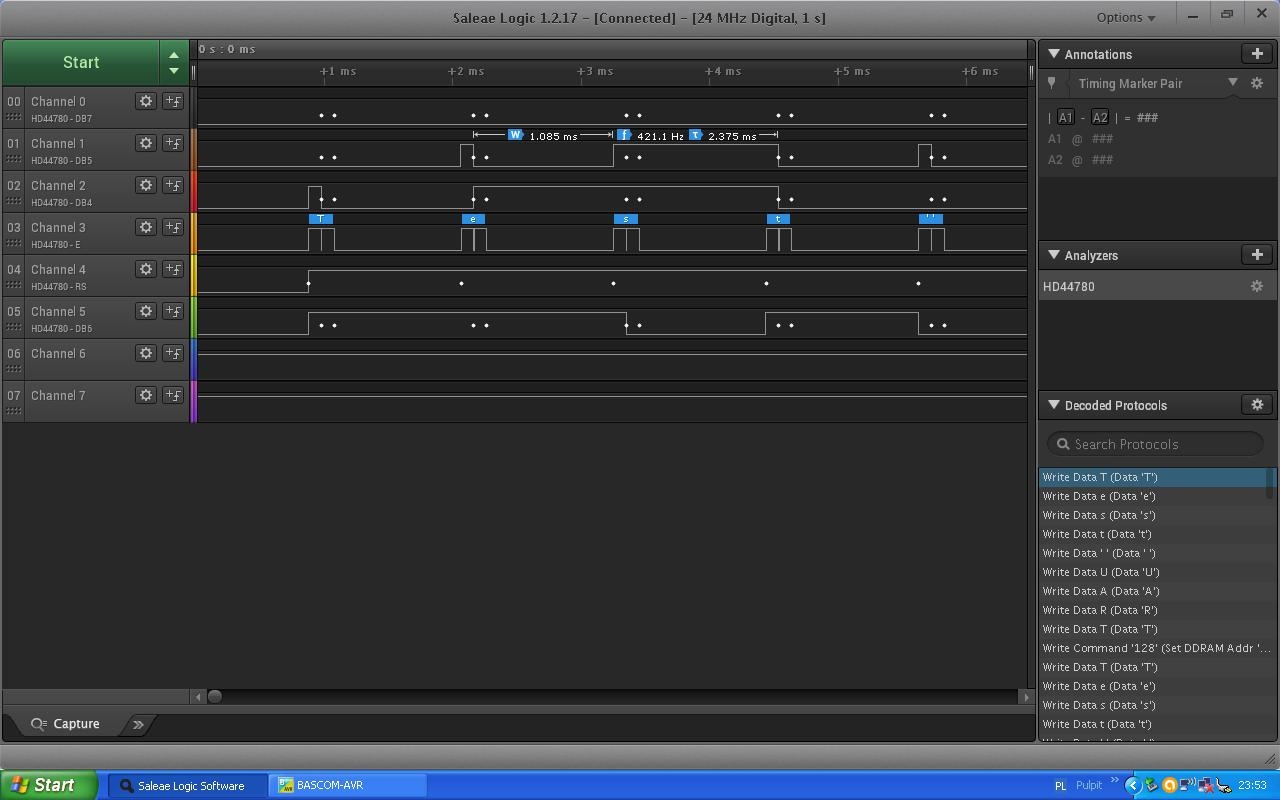Add a new analyzer with plus
Viewport: 1280px width, 800px height.
(1257, 255)
